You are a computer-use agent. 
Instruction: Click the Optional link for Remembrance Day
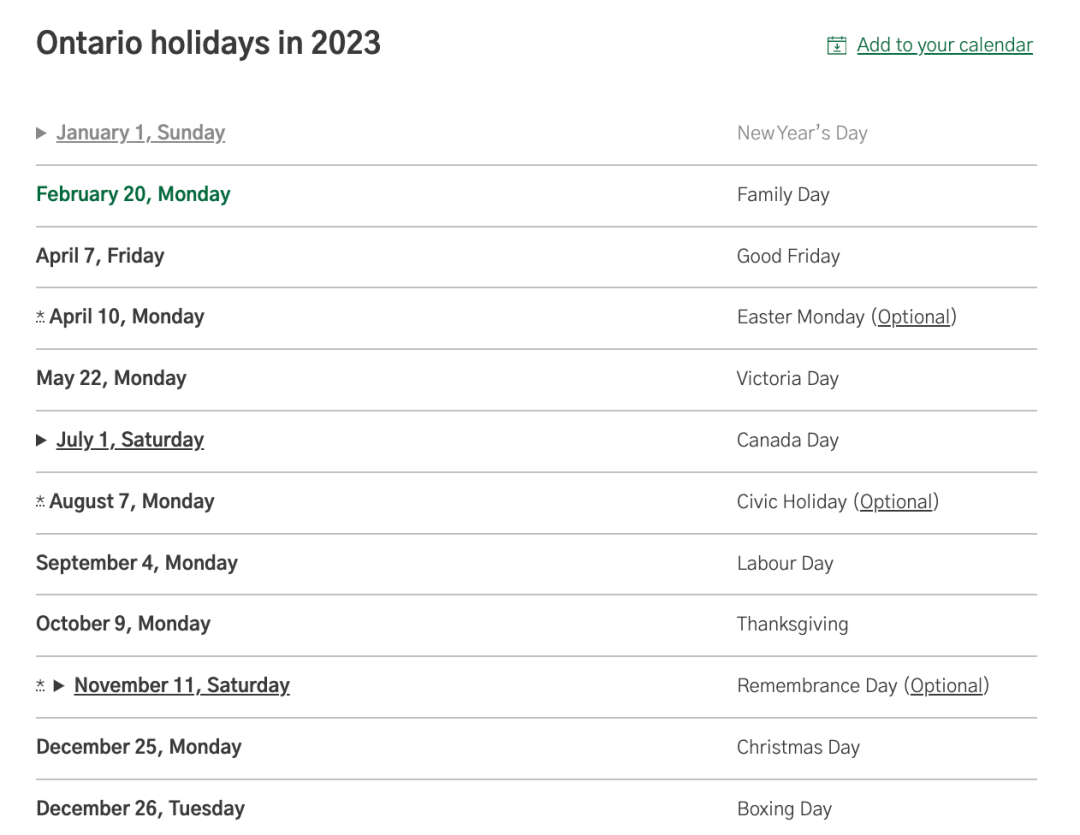[946, 686]
